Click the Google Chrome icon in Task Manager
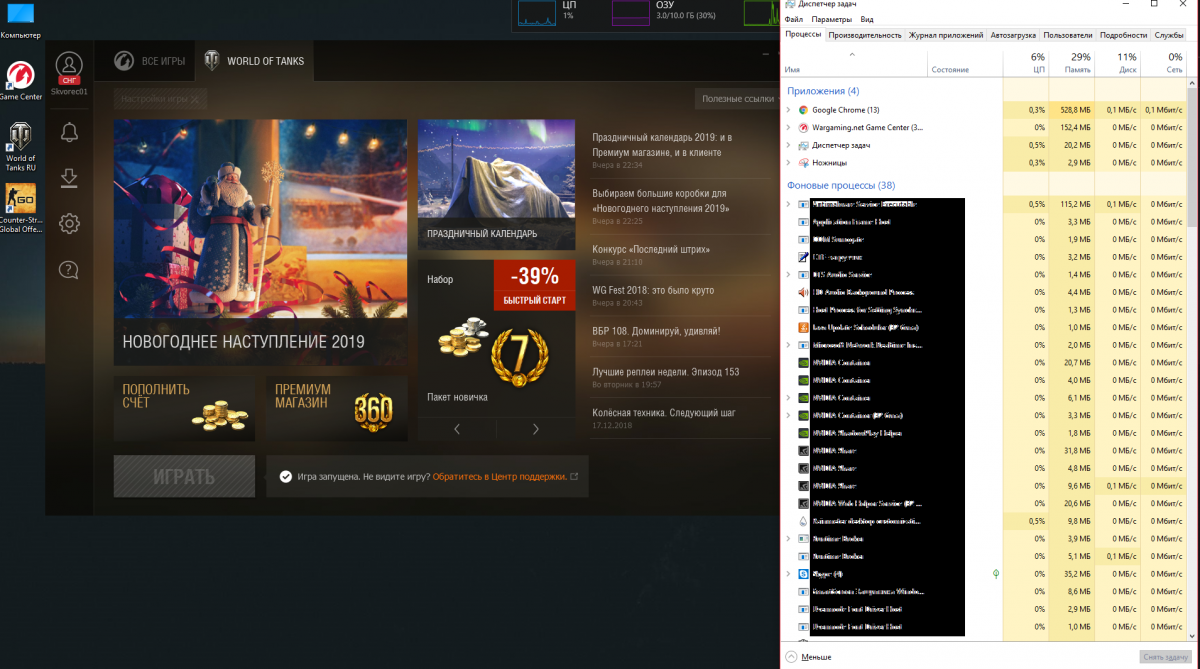 click(x=803, y=110)
